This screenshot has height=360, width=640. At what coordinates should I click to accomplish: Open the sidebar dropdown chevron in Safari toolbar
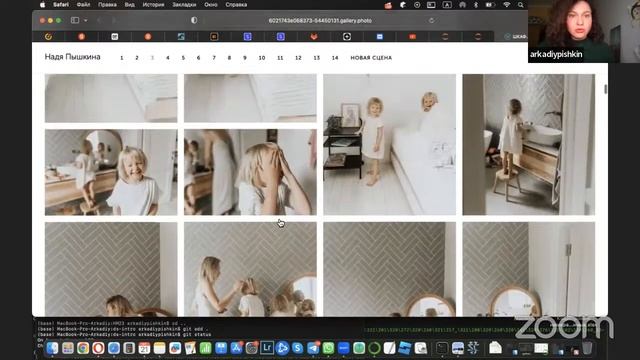click(85, 20)
